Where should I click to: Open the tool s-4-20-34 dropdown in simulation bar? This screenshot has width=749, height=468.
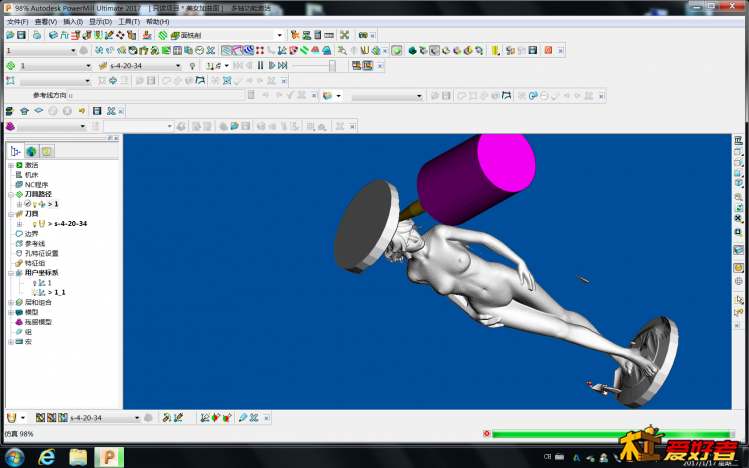click(x=178, y=66)
